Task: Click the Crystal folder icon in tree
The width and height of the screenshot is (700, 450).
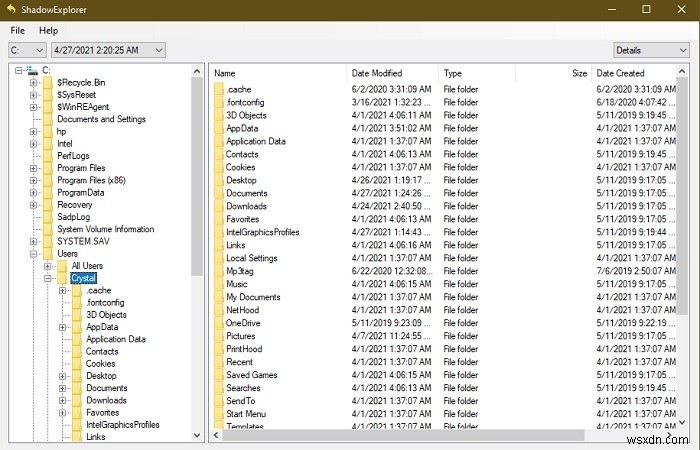Action: [62, 278]
